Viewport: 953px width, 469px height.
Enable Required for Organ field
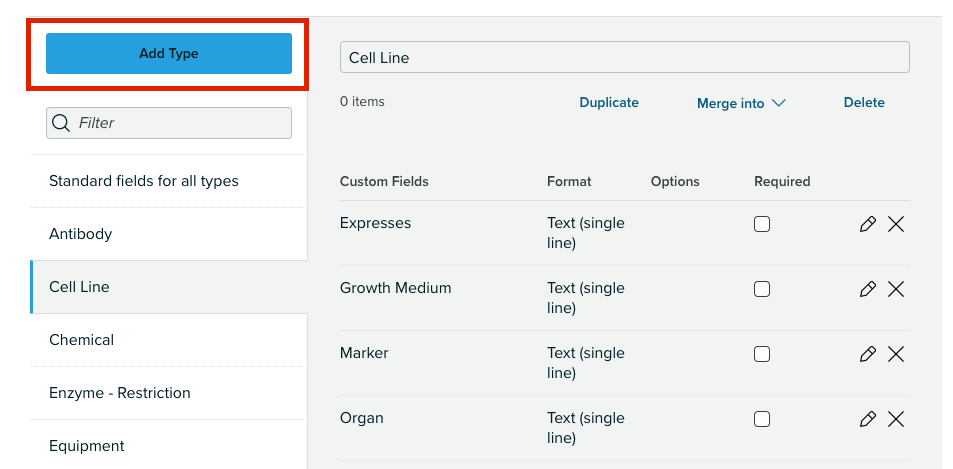click(762, 419)
